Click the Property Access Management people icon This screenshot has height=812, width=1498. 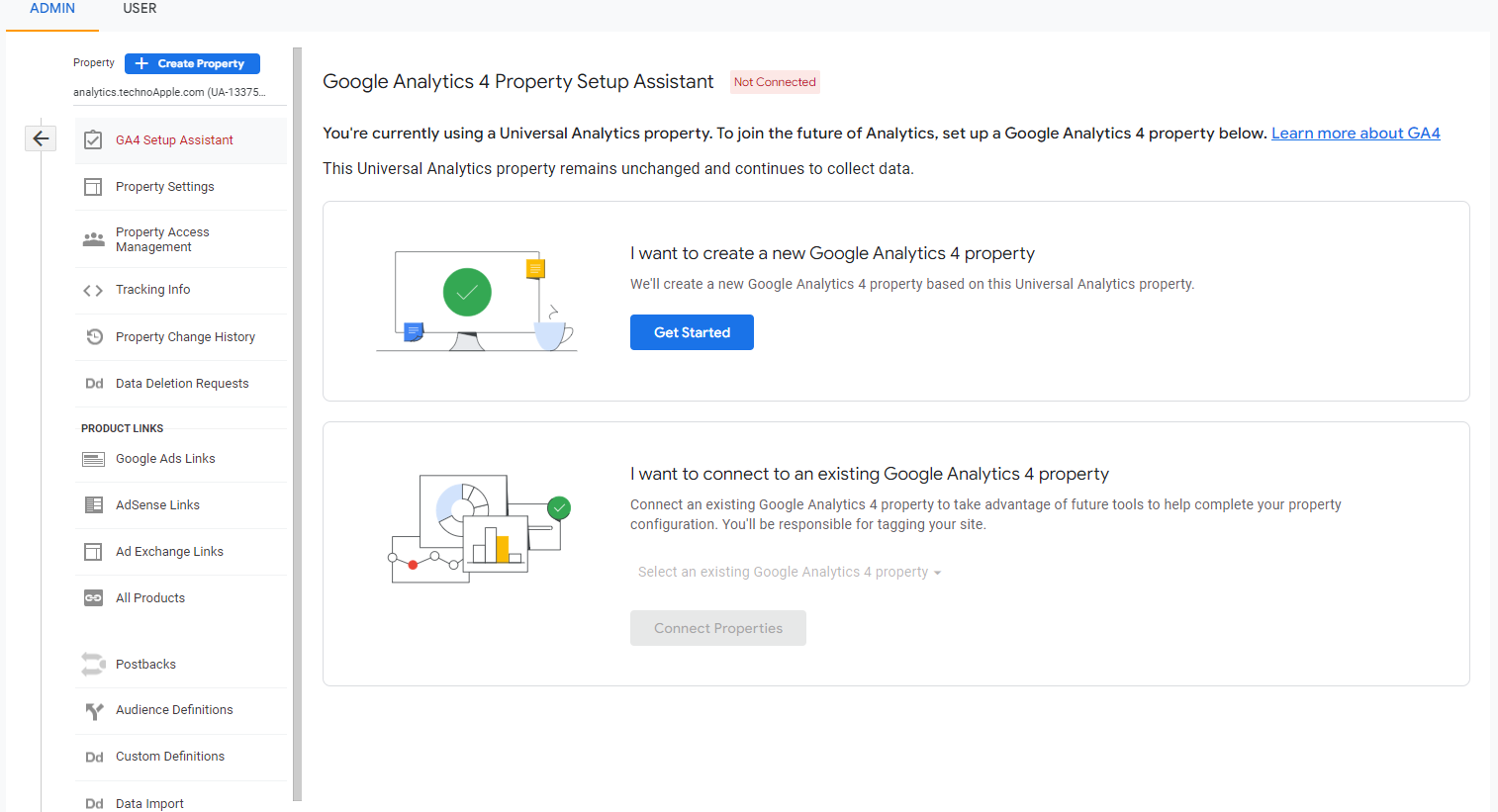point(93,239)
